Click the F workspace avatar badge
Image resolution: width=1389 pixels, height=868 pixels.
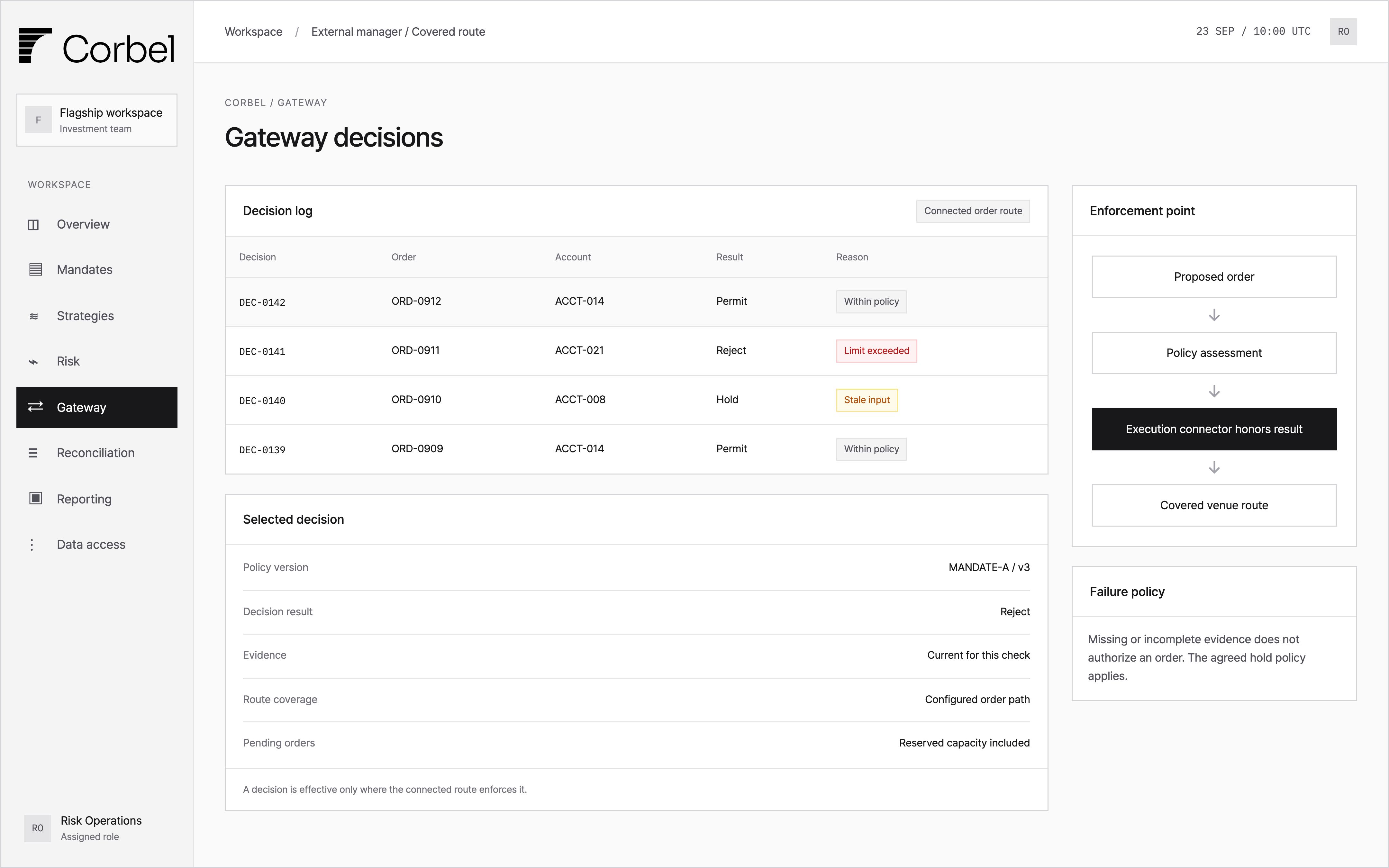point(39,120)
